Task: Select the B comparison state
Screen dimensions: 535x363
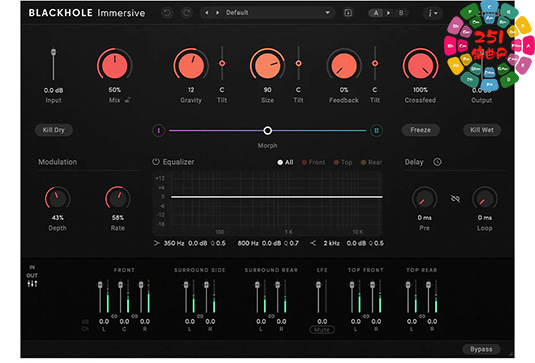Action: click(401, 13)
